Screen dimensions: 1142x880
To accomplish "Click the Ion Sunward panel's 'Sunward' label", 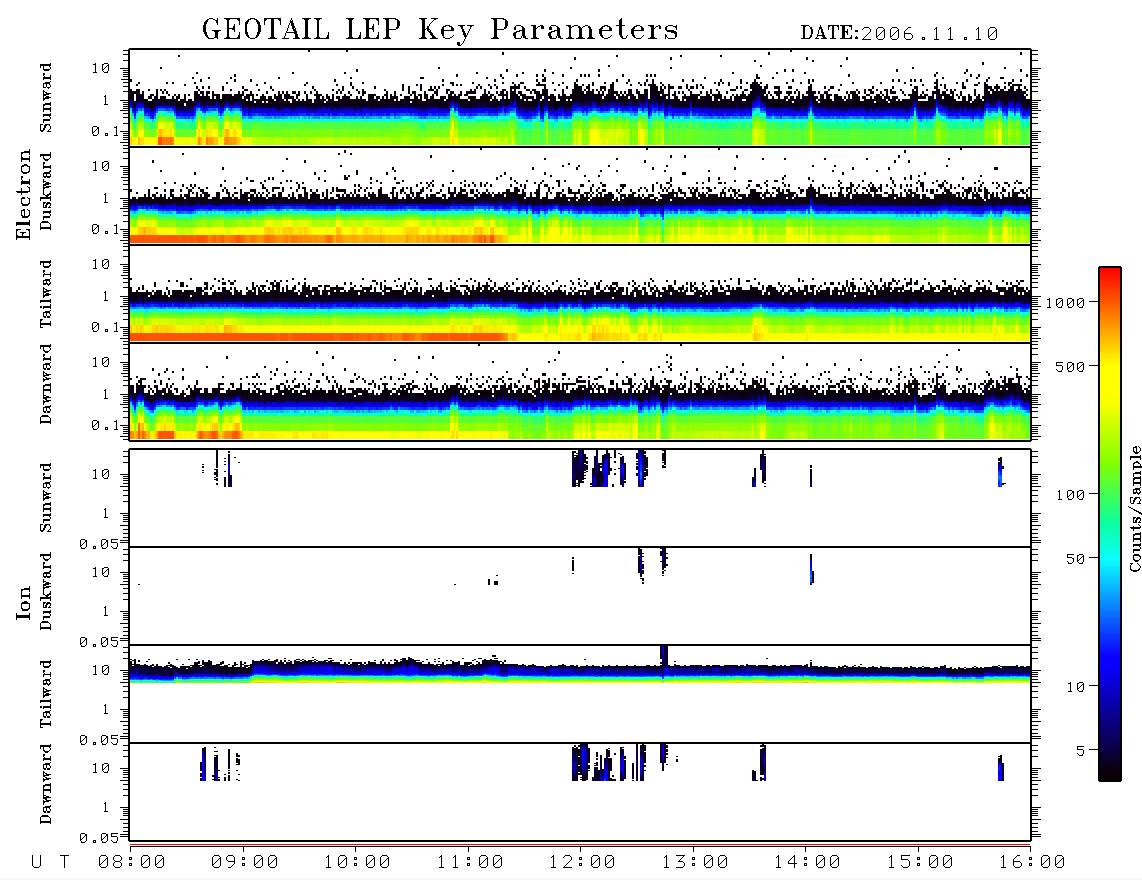I will tap(46, 498).
